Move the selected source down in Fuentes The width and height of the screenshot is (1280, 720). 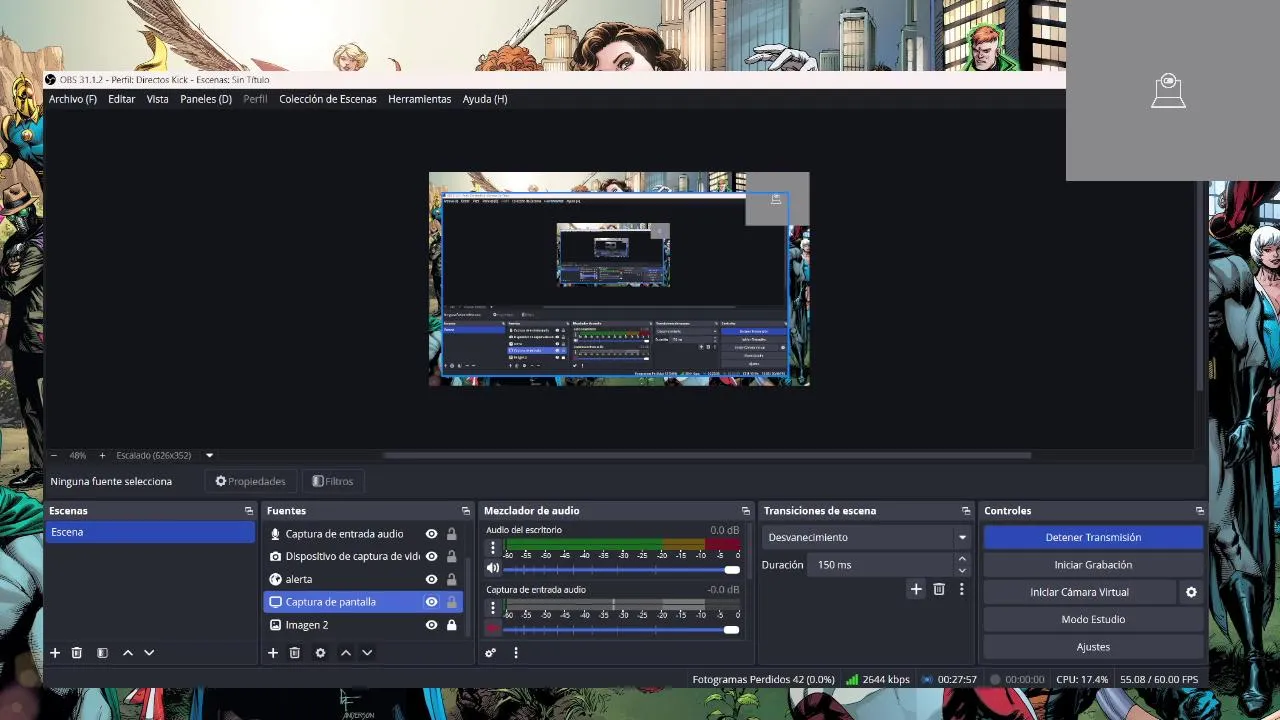click(367, 653)
